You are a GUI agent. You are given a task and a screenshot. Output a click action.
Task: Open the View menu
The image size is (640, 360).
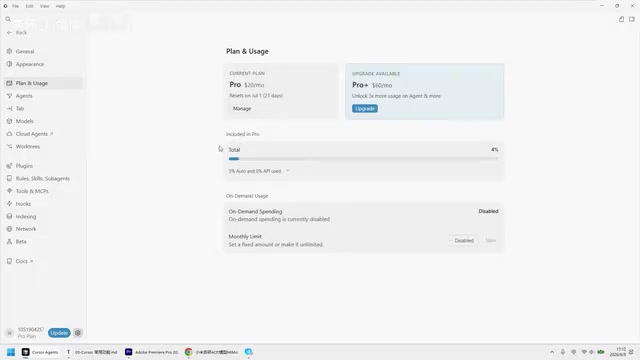click(44, 6)
